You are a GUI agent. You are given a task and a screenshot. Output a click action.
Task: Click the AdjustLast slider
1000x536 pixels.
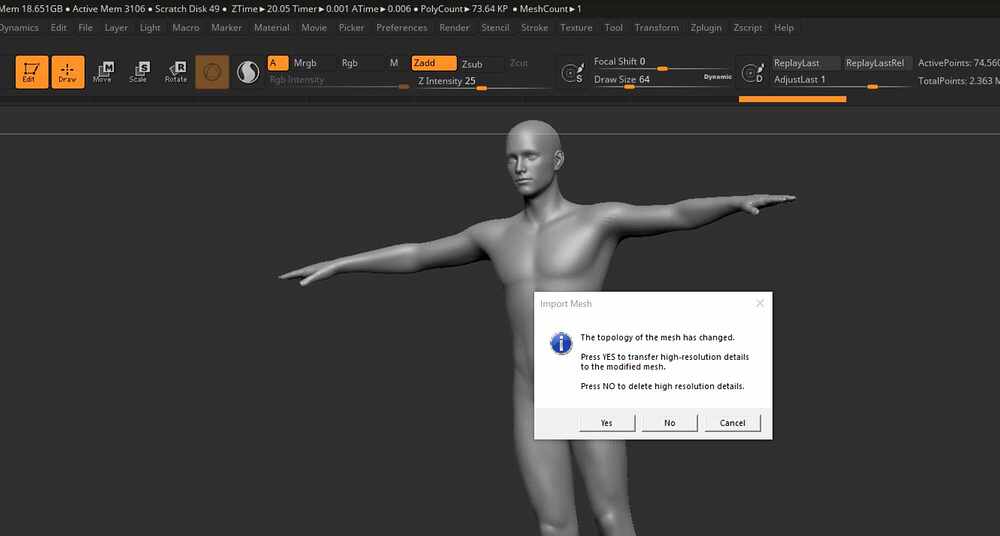[842, 80]
